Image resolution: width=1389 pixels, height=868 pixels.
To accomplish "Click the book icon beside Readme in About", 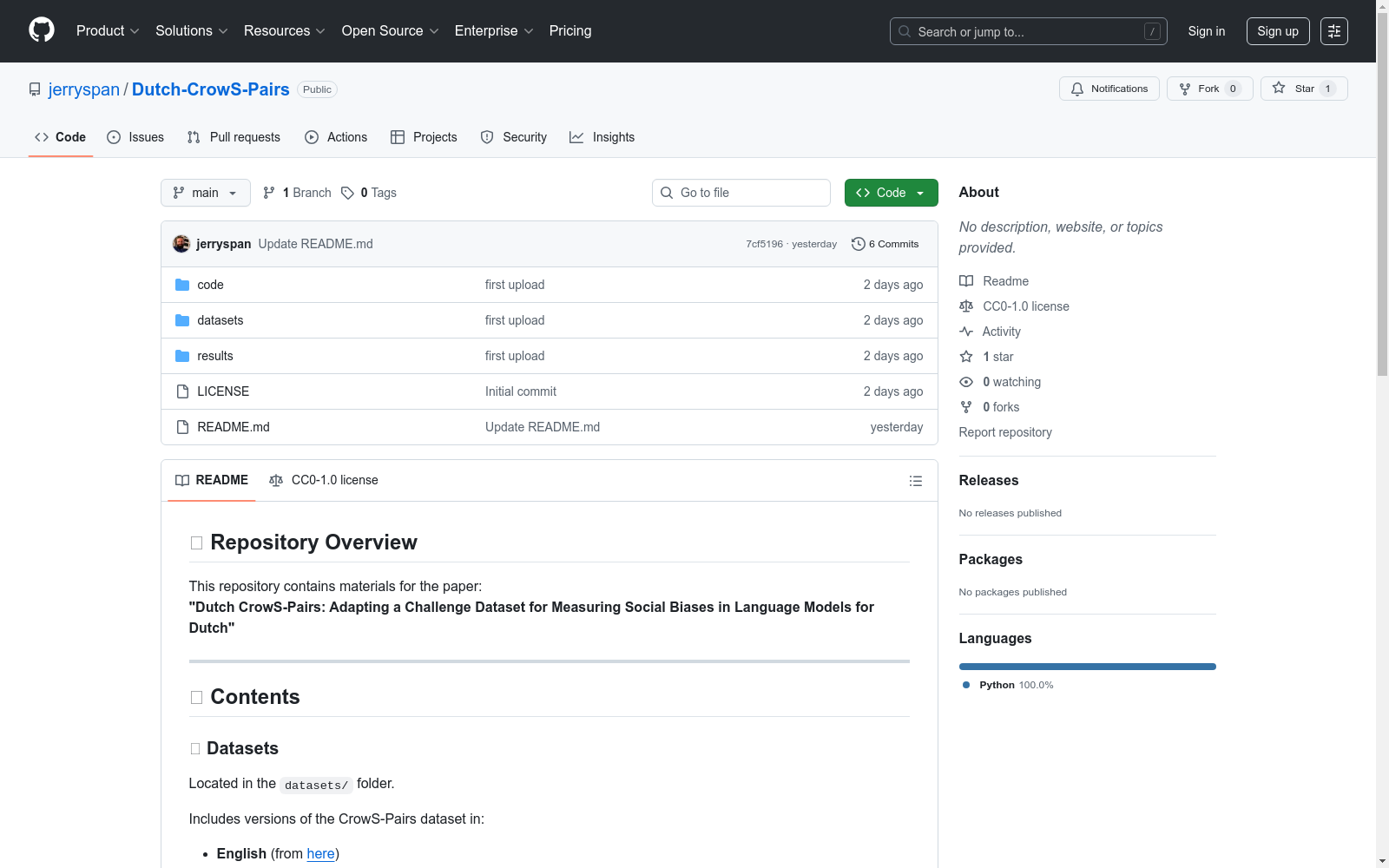I will pos(966,281).
